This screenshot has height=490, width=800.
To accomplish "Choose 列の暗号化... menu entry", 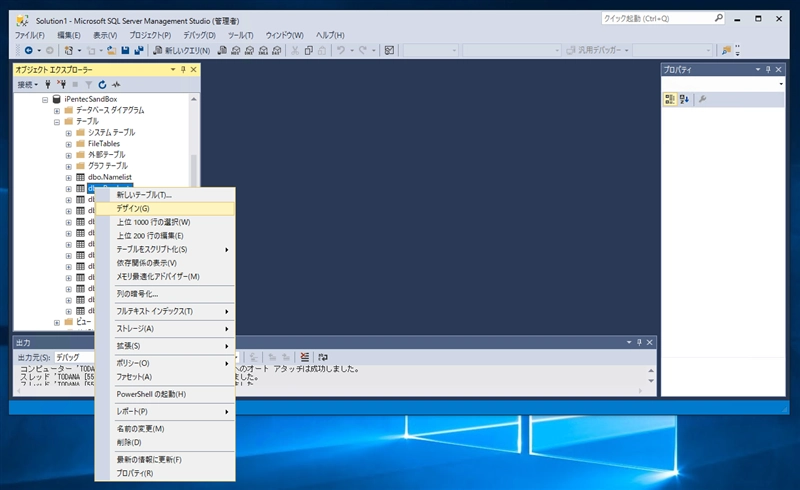I will 165,294.
